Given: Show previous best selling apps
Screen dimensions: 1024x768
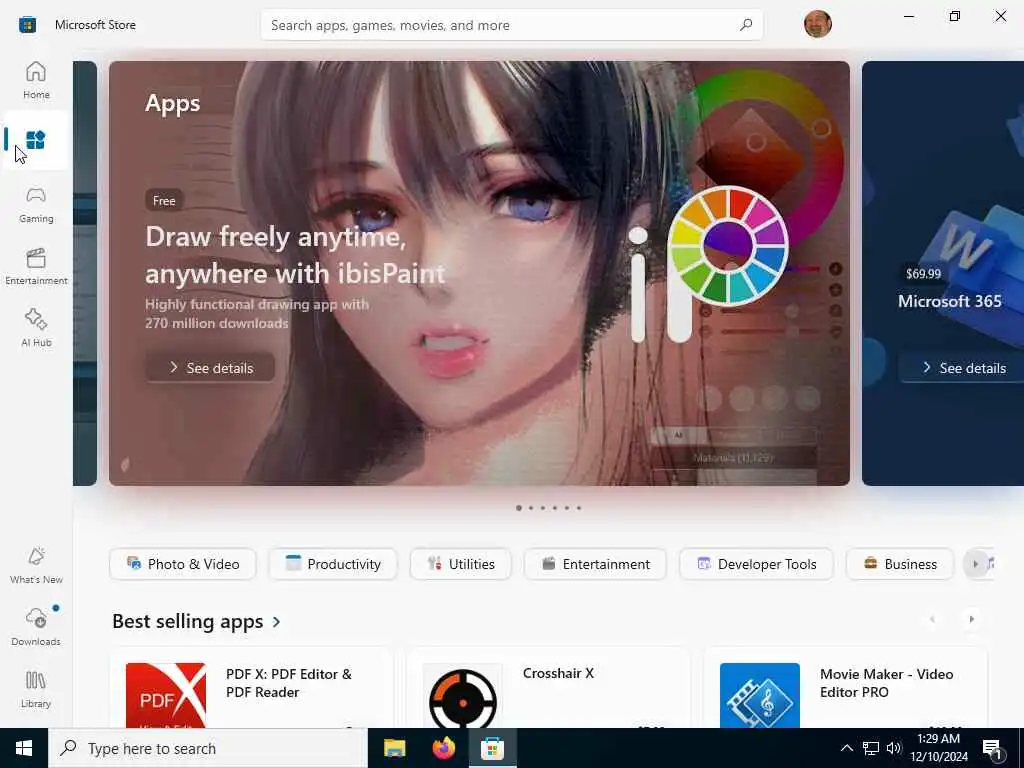Looking at the screenshot, I should click(932, 619).
